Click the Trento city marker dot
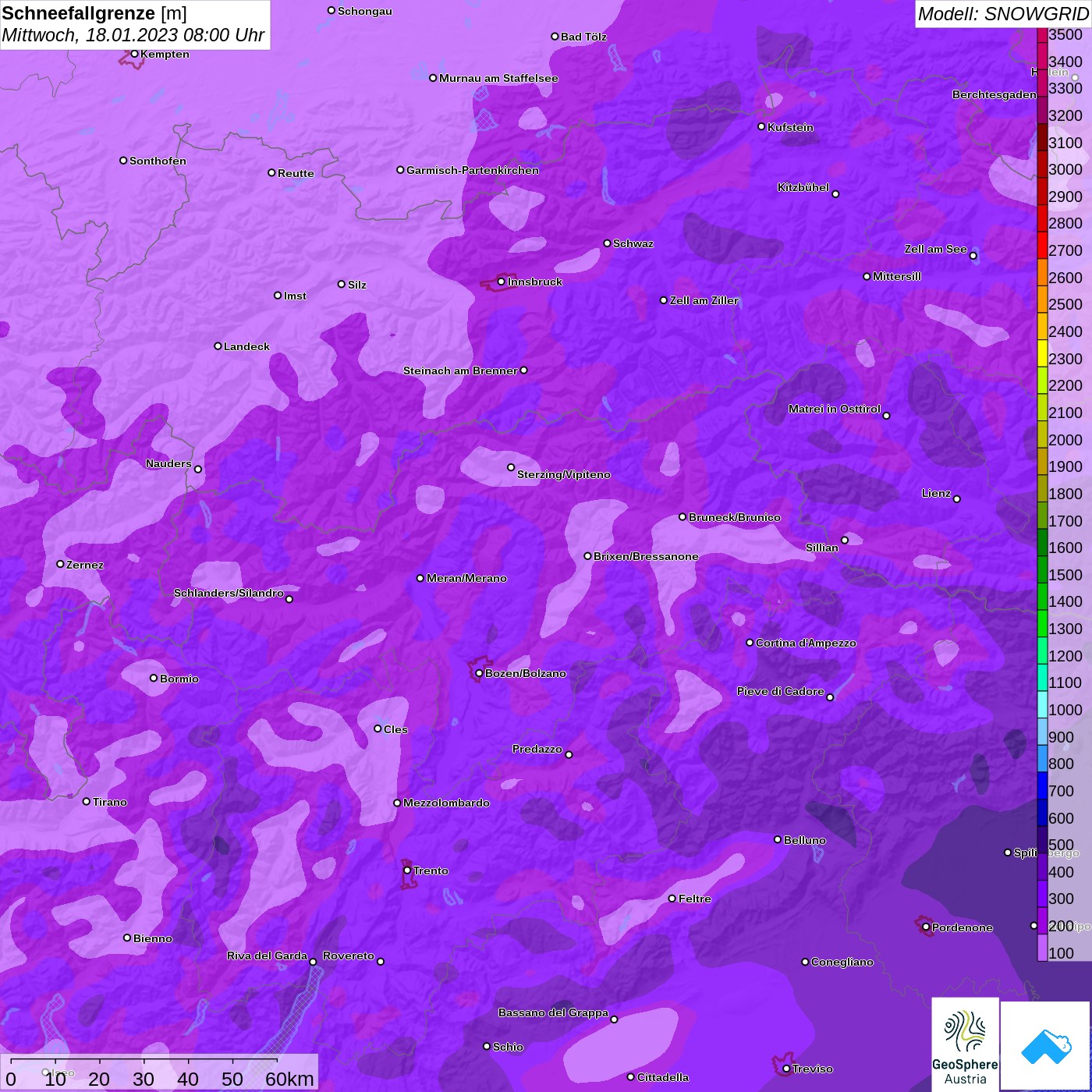Viewport: 1092px width, 1092px height. click(x=407, y=870)
